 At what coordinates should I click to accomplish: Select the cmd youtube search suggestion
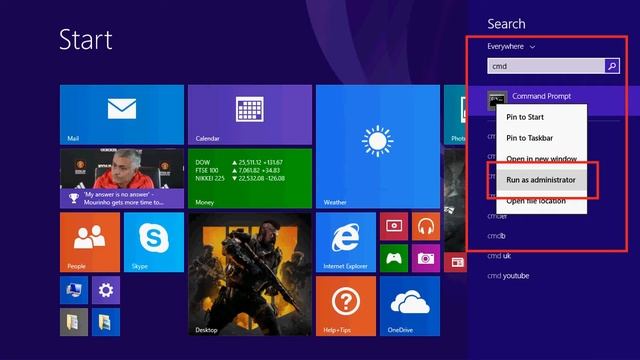point(508,276)
